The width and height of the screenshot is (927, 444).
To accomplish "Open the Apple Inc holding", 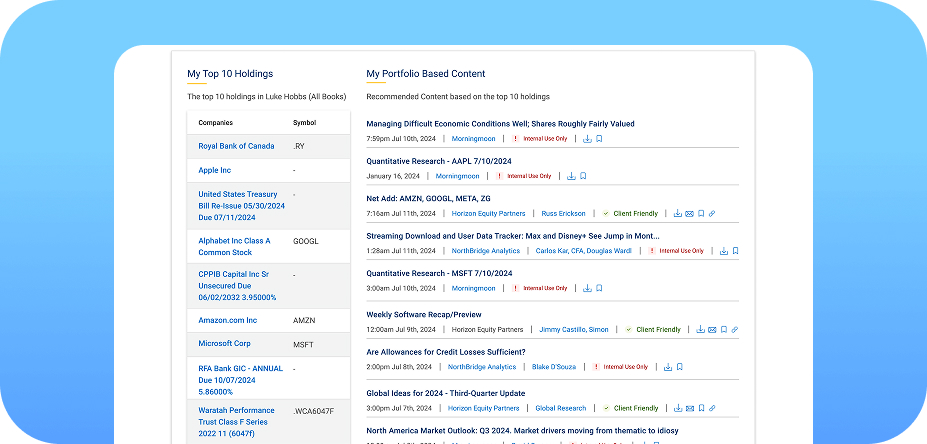I will point(215,170).
